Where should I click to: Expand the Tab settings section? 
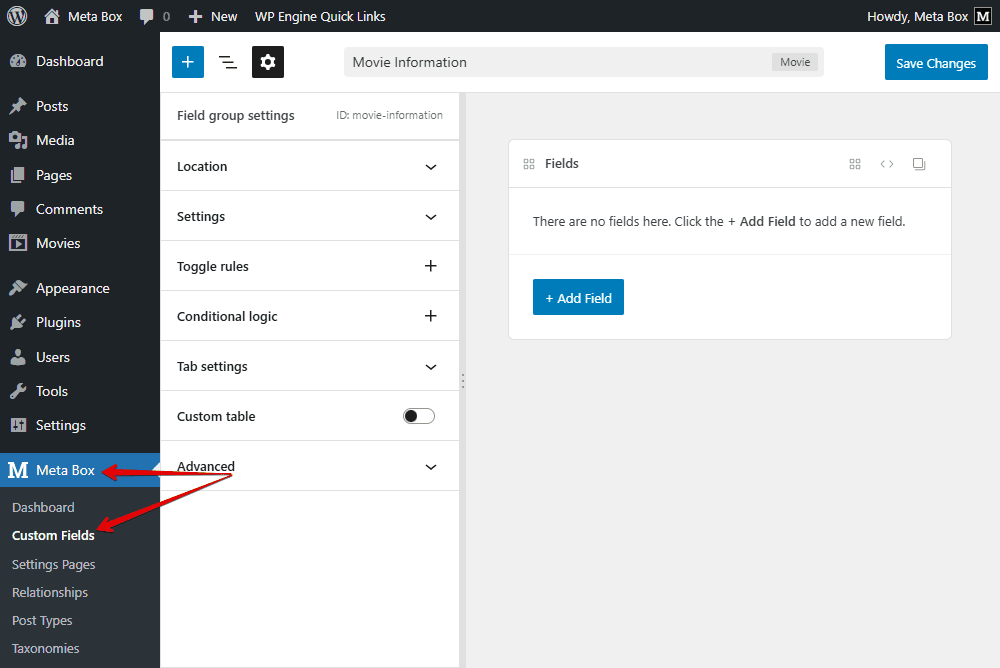pyautogui.click(x=431, y=367)
